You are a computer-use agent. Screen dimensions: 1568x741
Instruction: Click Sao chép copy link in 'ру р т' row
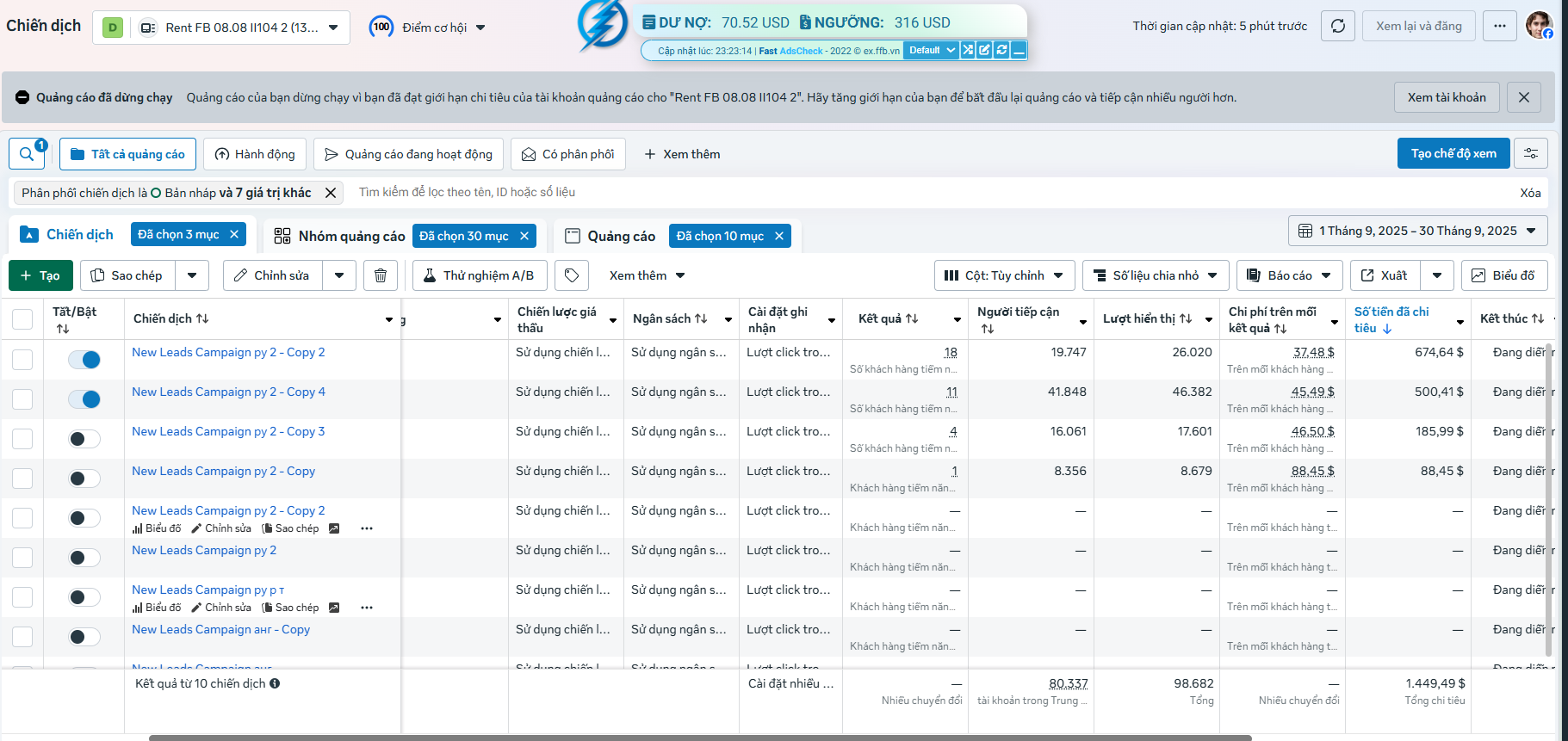(x=291, y=608)
